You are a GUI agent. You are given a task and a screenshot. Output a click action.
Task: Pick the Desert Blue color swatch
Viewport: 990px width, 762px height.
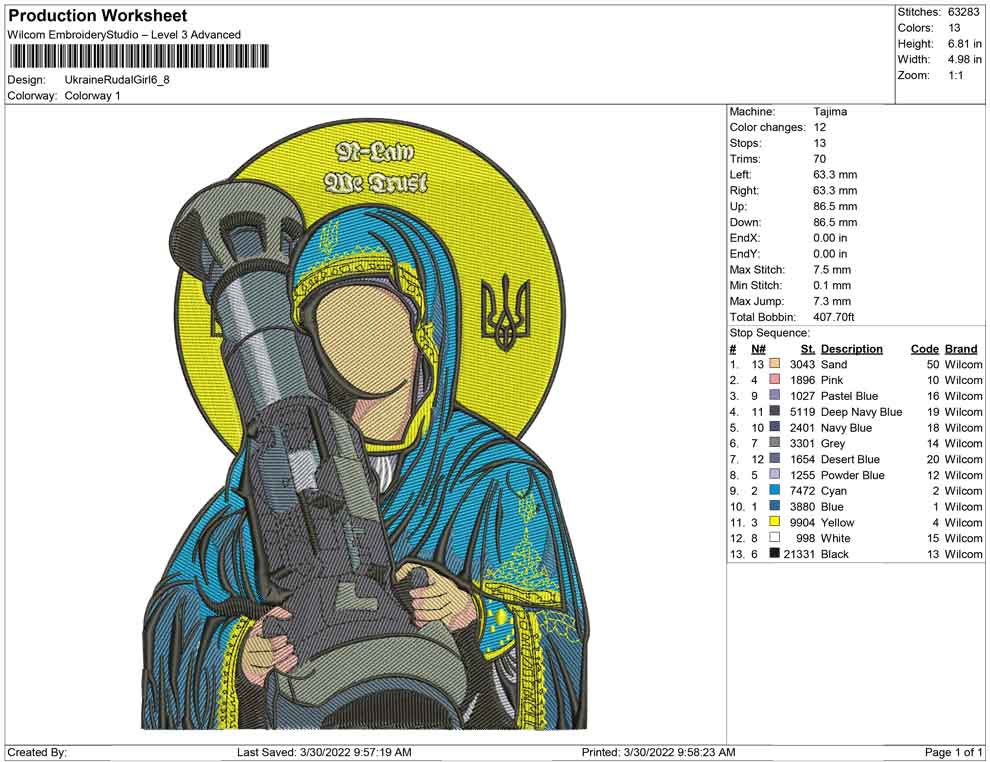(775, 458)
